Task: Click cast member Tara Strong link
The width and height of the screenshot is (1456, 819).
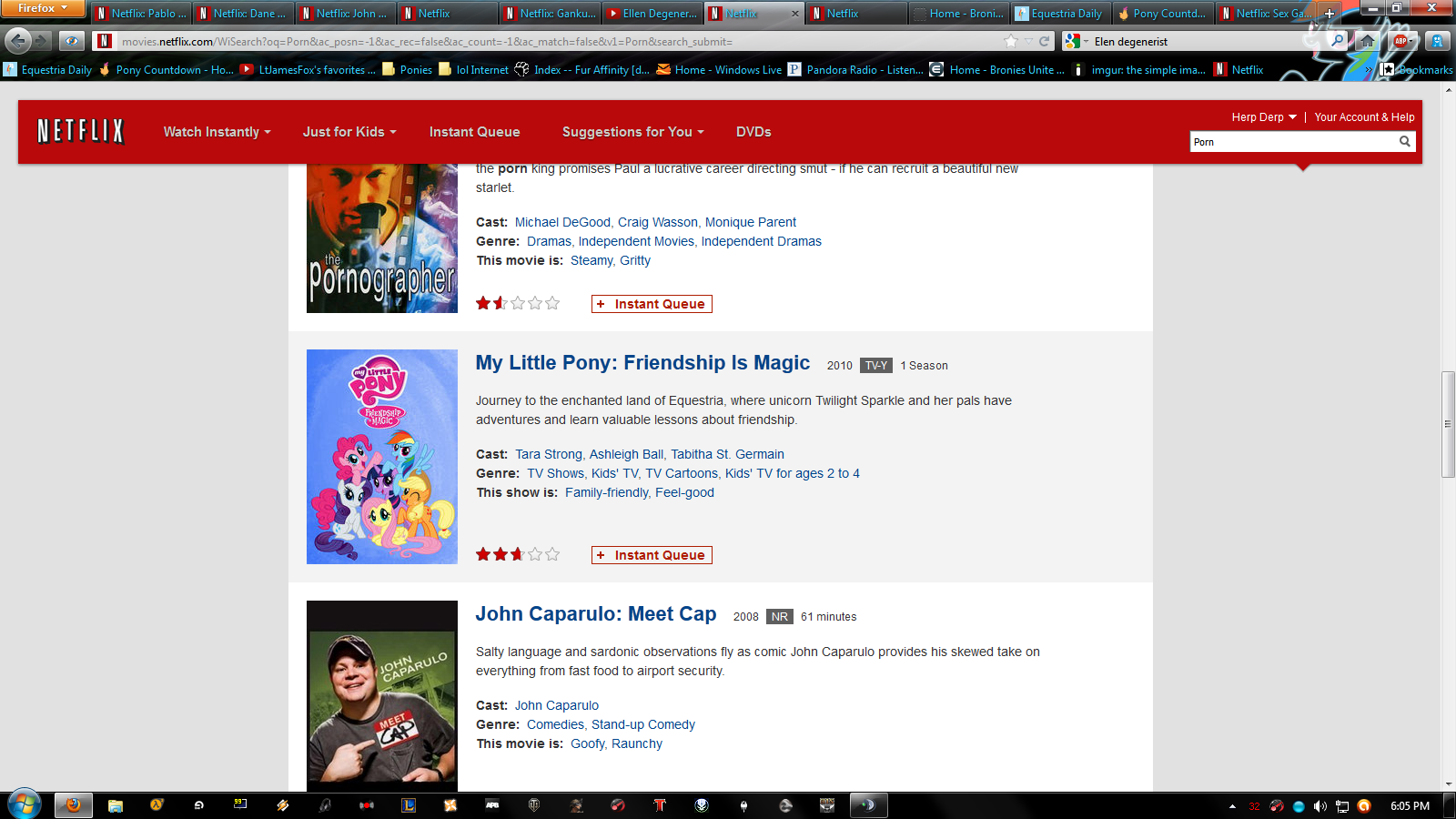Action: [x=549, y=454]
